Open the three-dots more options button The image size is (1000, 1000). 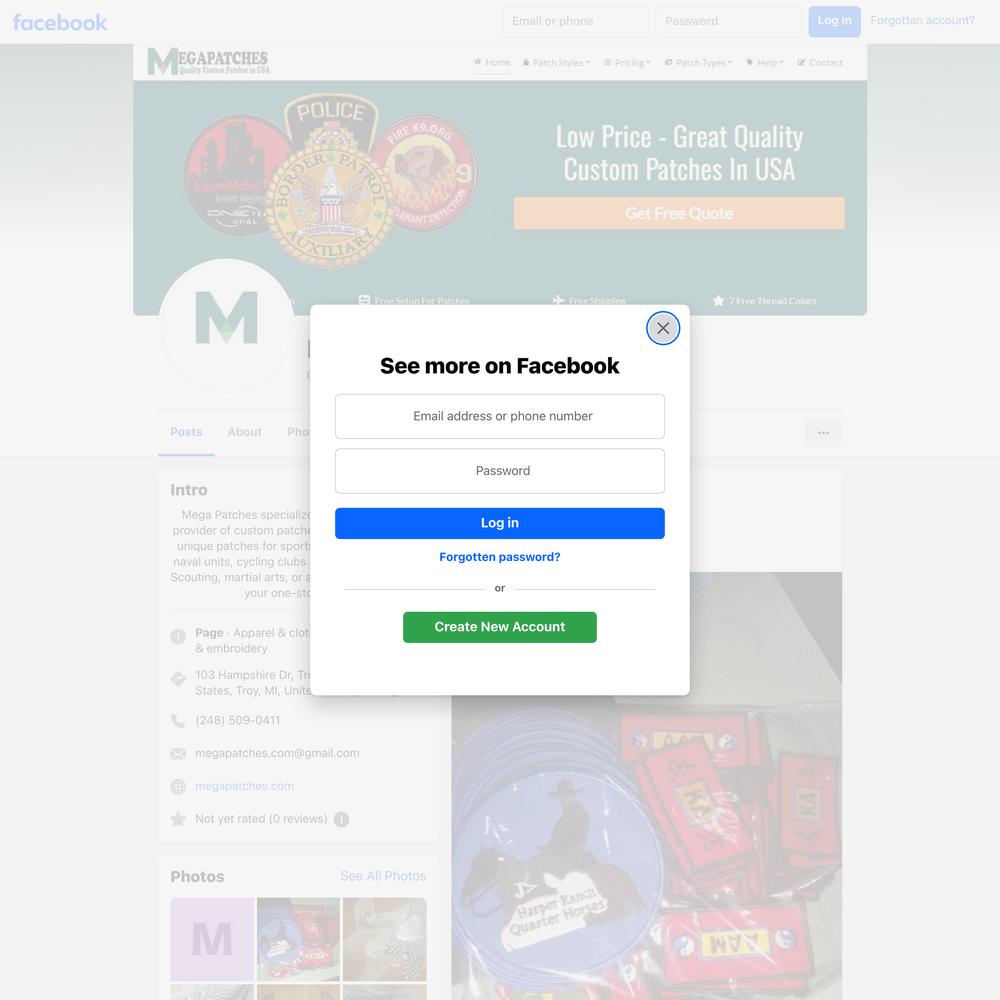point(823,432)
